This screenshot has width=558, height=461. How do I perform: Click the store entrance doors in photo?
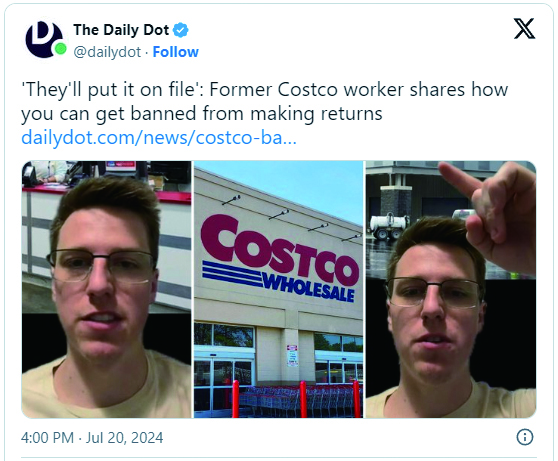[223, 384]
